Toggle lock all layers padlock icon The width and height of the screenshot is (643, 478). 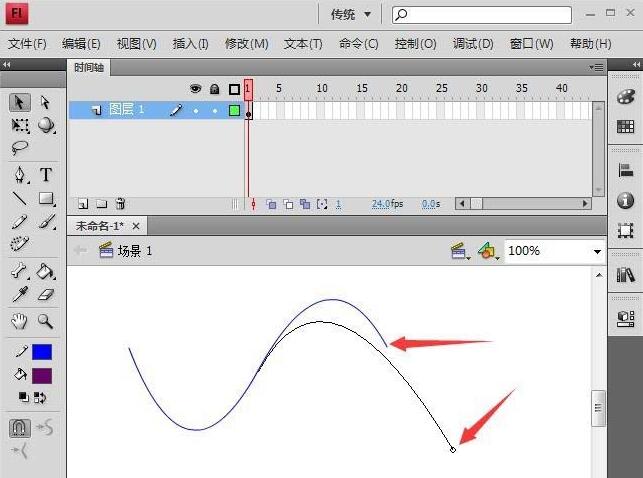214,89
